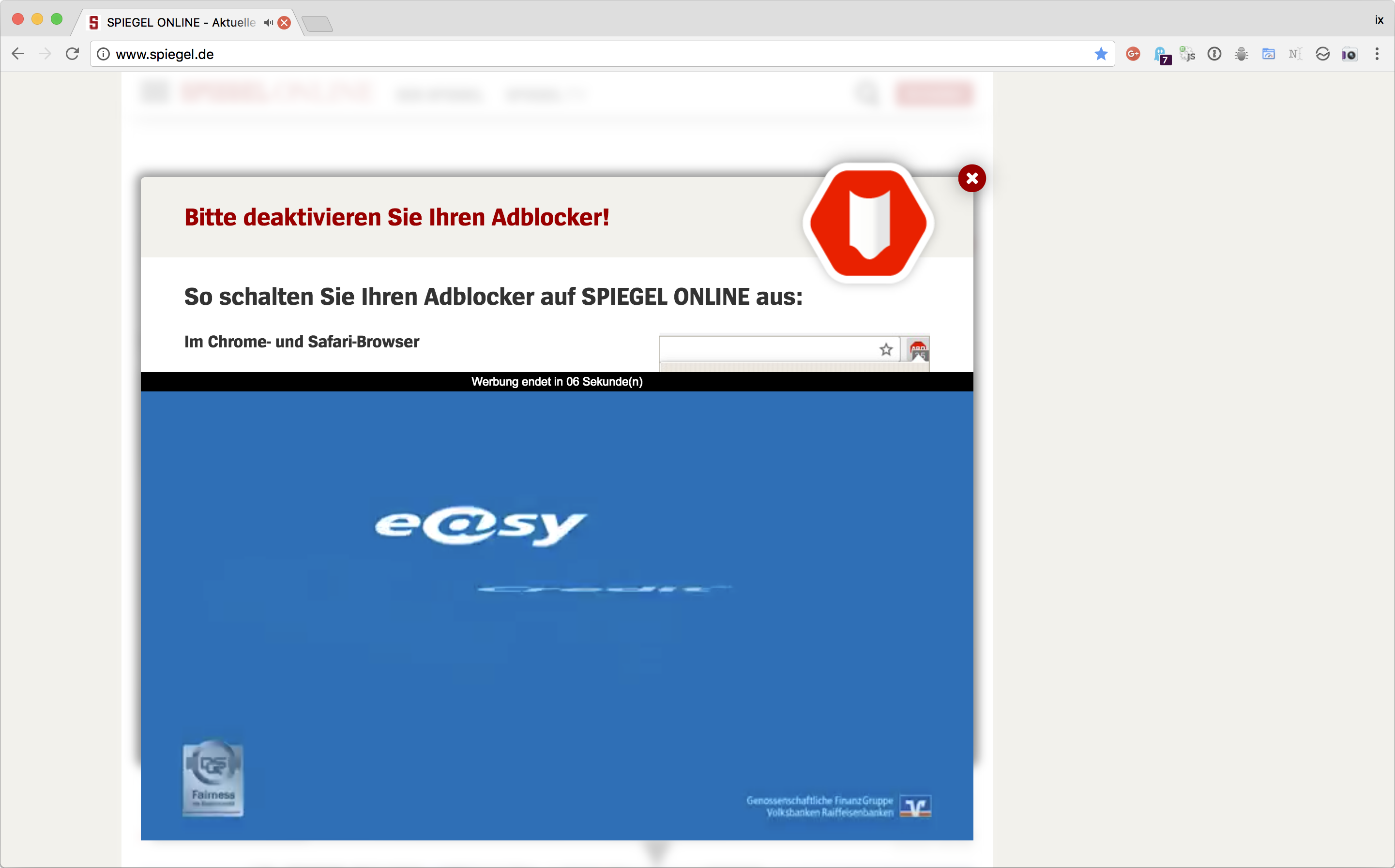Screen dimensions: 1395x868
Task: Click the Volksbanken Raiffeisenbanken logo
Action: click(915, 807)
